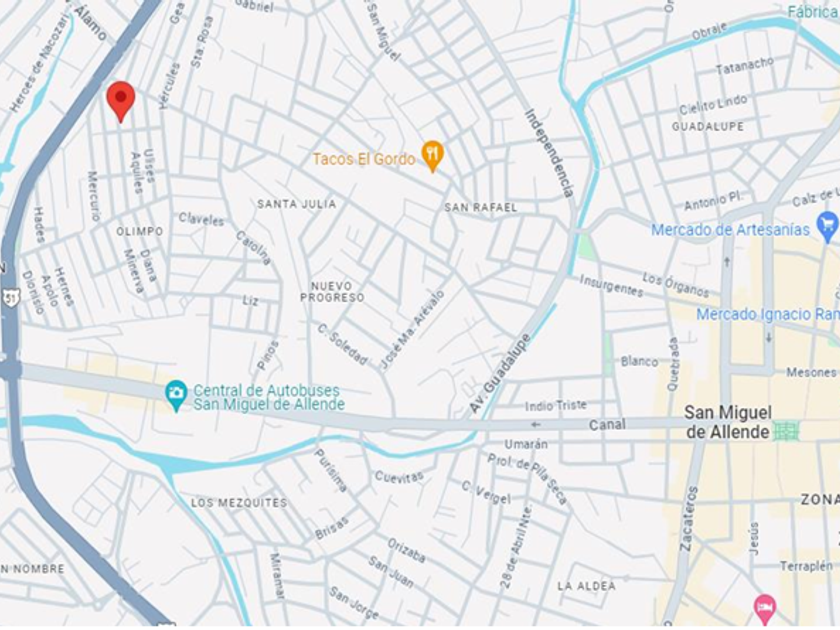Viewport: 840px width, 630px height.
Task: Open Central de Autobuses San Miguel label
Action: click(x=268, y=397)
